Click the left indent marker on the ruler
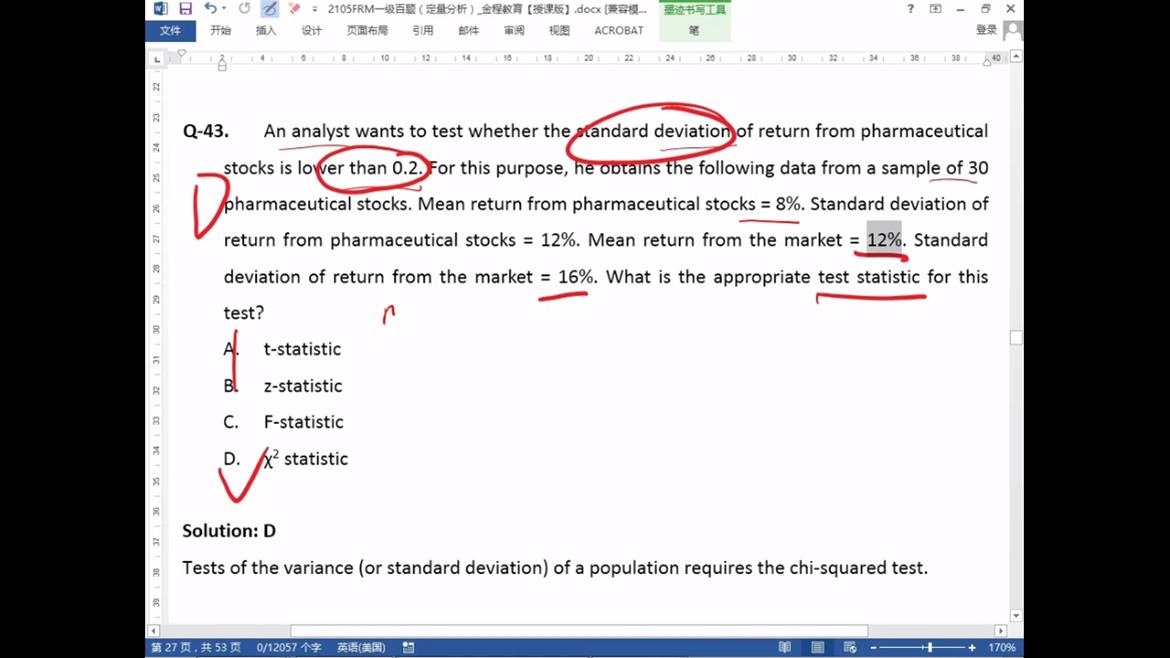The height and width of the screenshot is (658, 1170). click(x=222, y=66)
